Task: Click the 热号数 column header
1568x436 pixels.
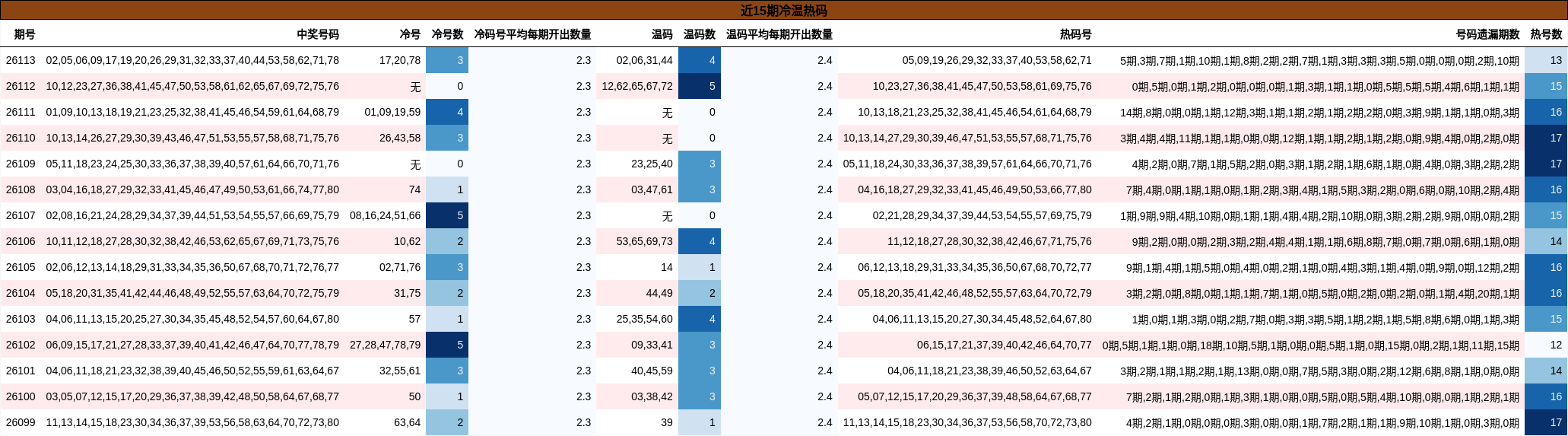Action: 1546,34
